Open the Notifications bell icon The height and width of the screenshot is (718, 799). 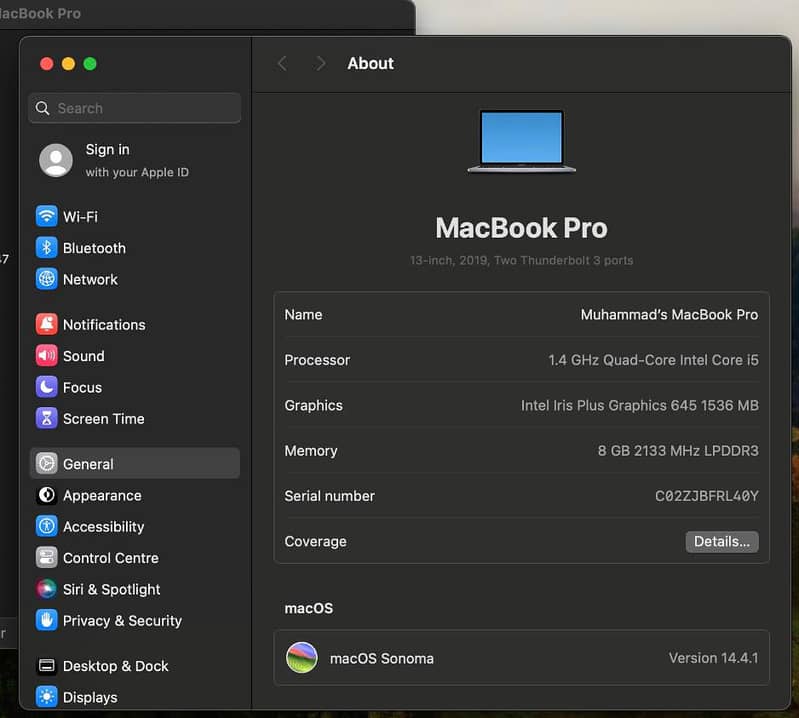(46, 325)
